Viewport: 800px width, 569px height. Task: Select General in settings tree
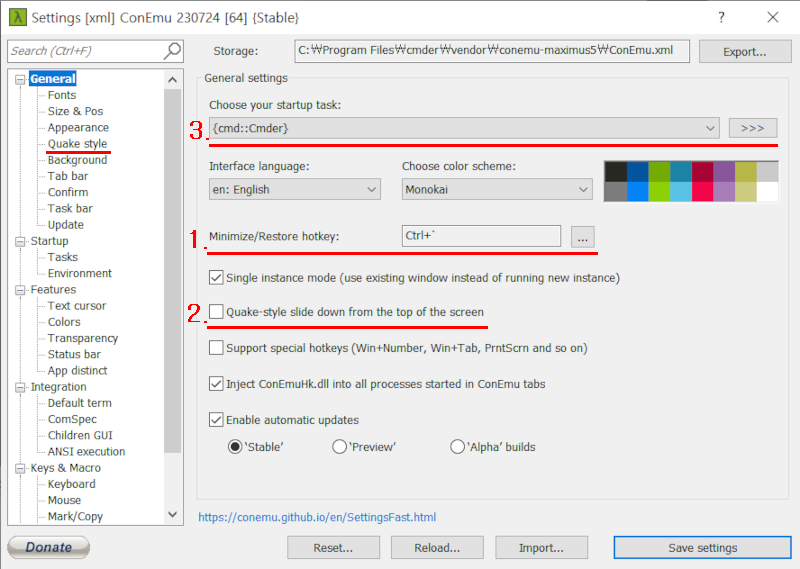[53, 79]
